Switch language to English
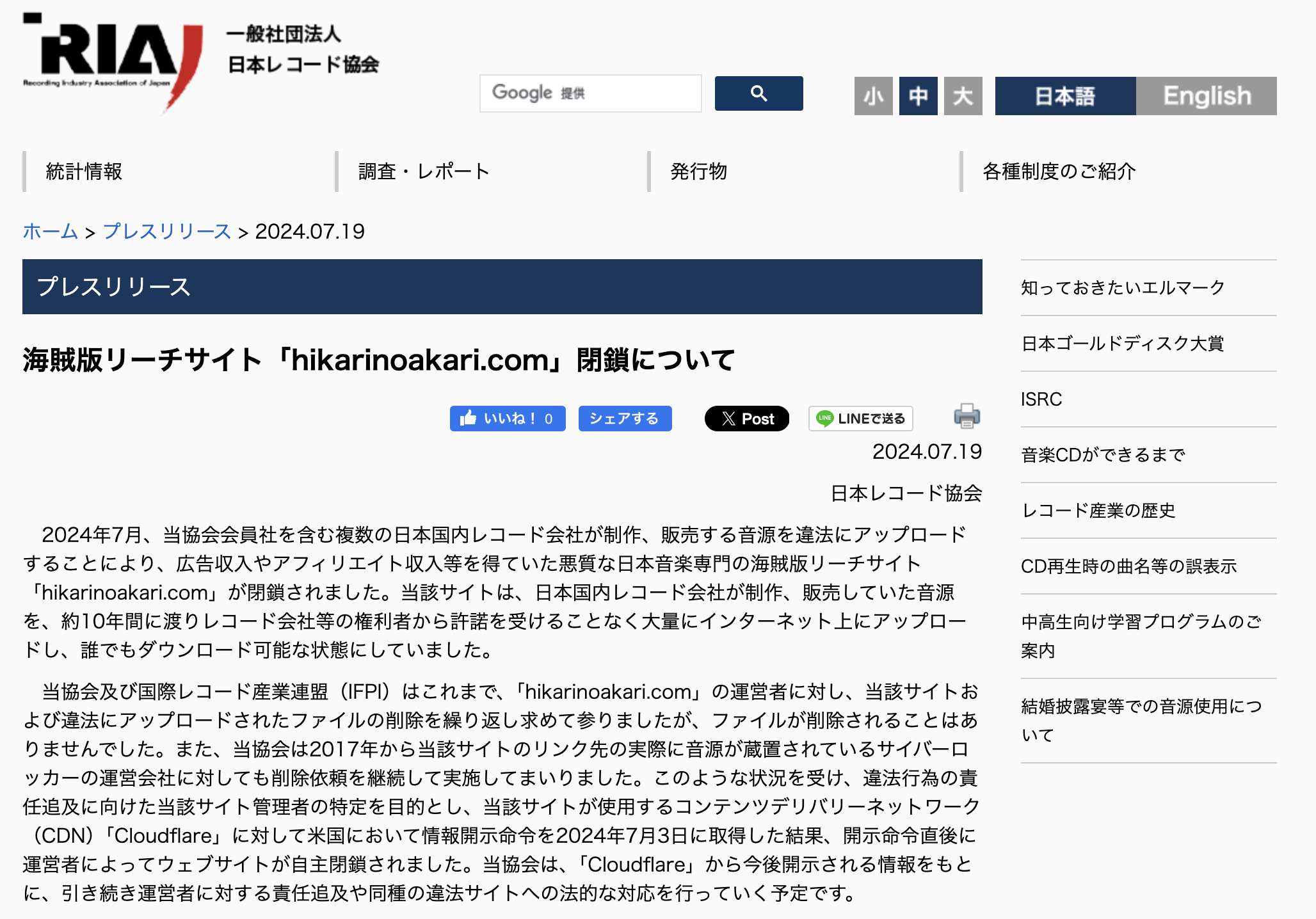This screenshot has height=919, width=1316. 1206,96
